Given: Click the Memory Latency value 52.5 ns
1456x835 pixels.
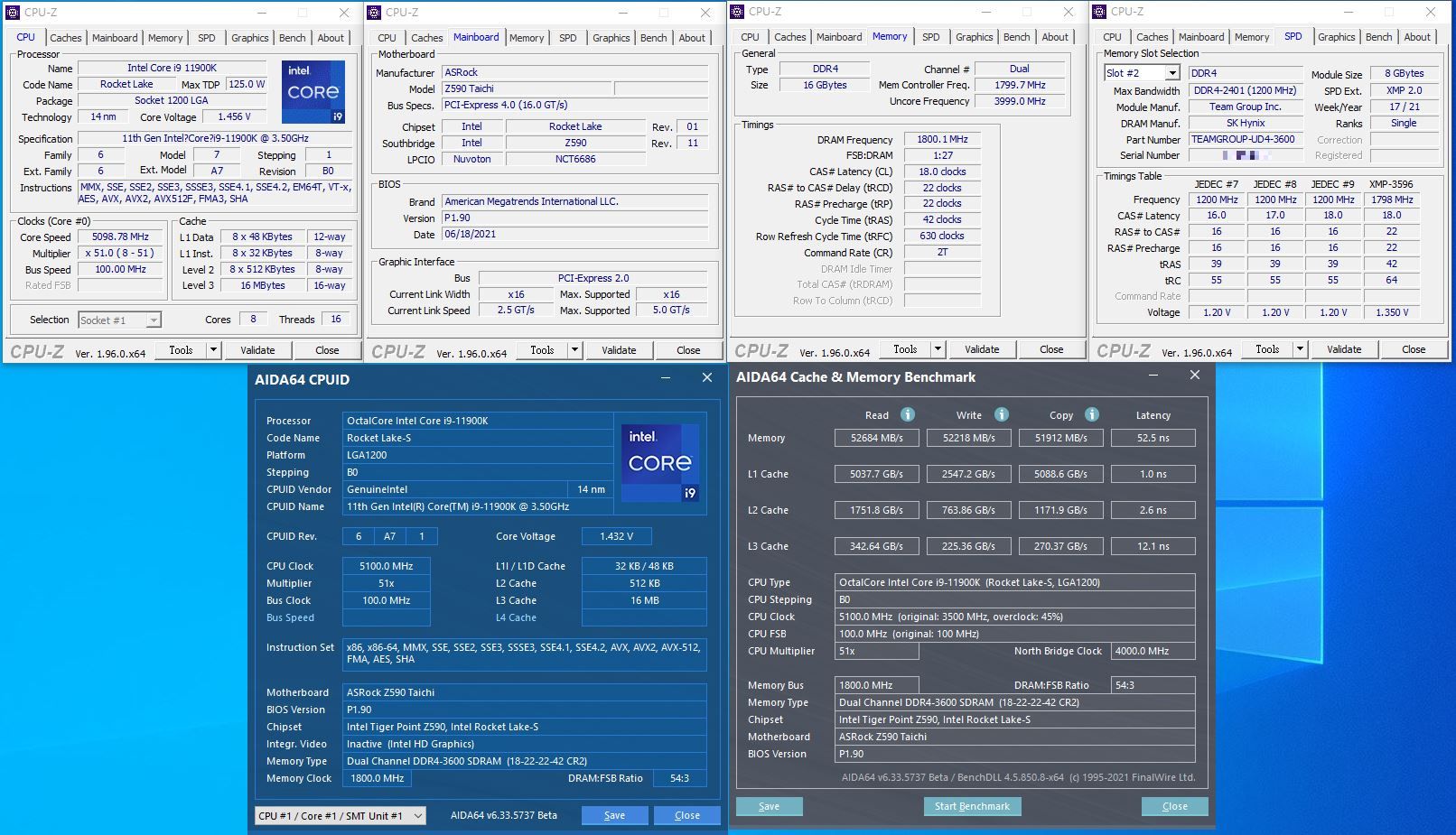Looking at the screenshot, I should [1153, 438].
